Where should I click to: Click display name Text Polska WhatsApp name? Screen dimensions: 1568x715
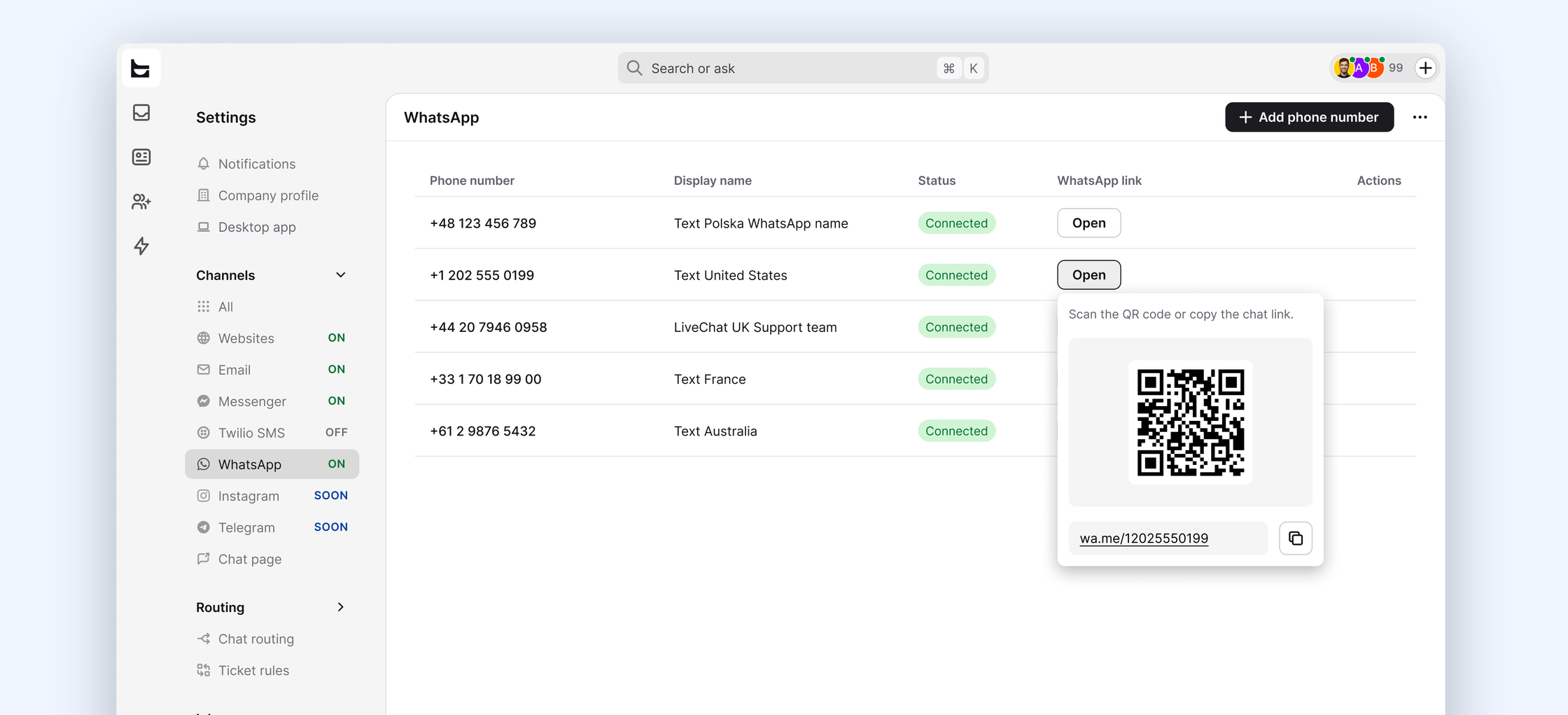tap(761, 223)
